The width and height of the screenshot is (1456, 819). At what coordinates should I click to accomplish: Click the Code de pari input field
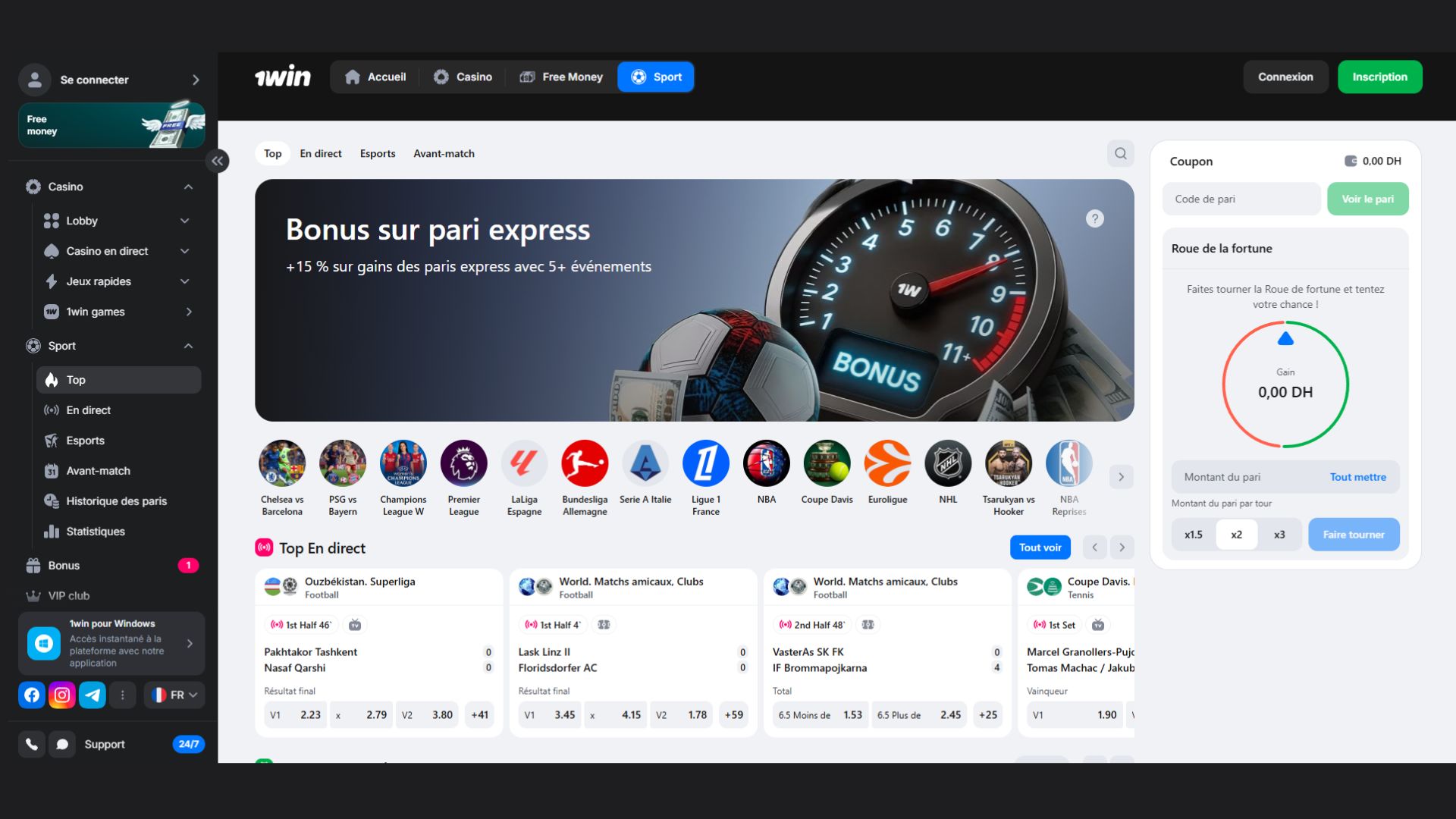[1241, 199]
